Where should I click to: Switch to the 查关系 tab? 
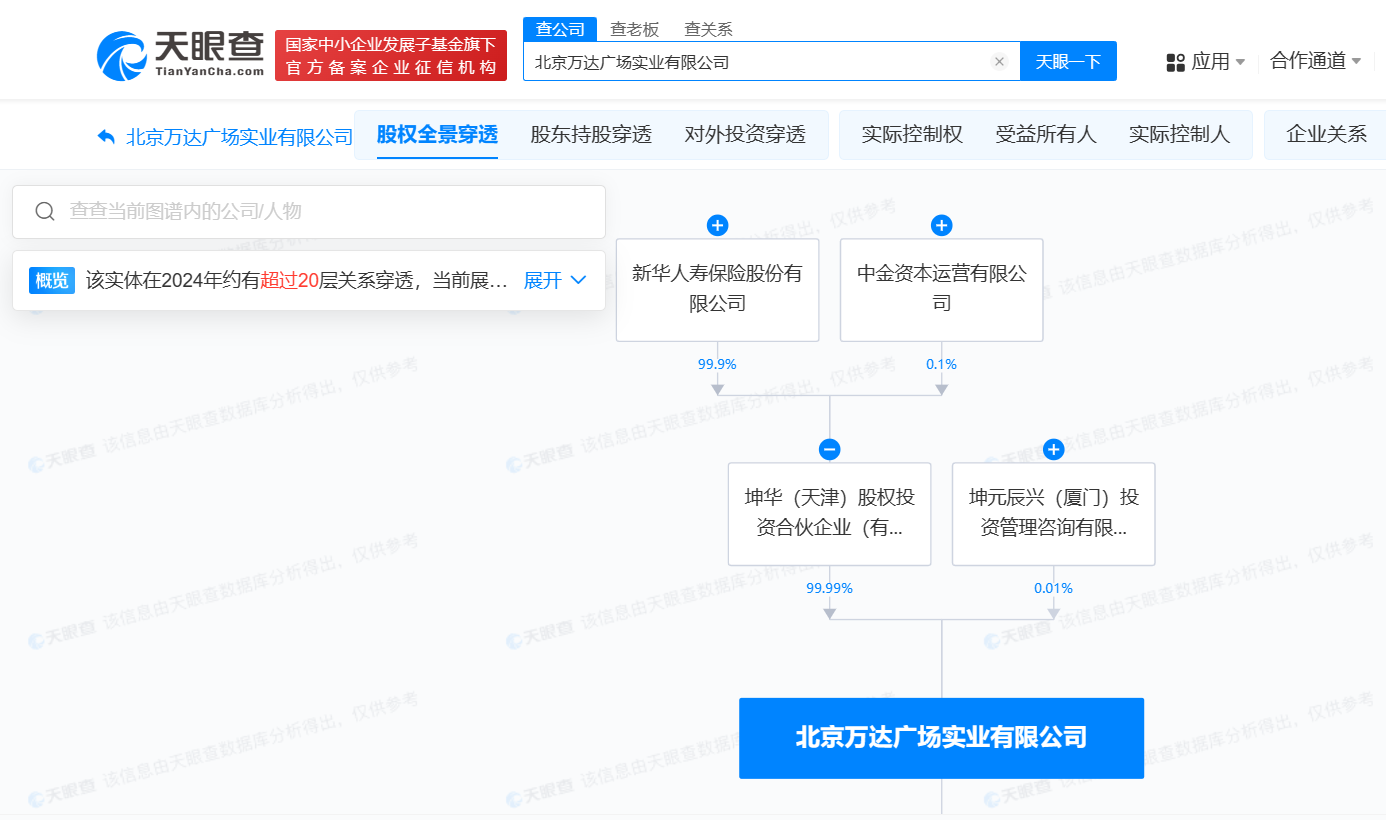pyautogui.click(x=708, y=29)
